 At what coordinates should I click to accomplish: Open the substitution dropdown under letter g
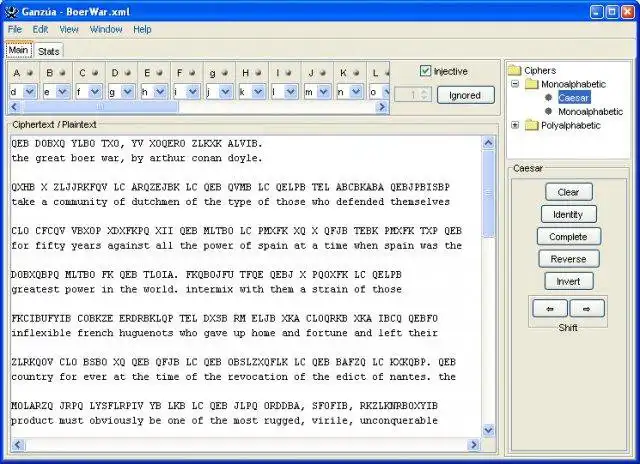225,92
